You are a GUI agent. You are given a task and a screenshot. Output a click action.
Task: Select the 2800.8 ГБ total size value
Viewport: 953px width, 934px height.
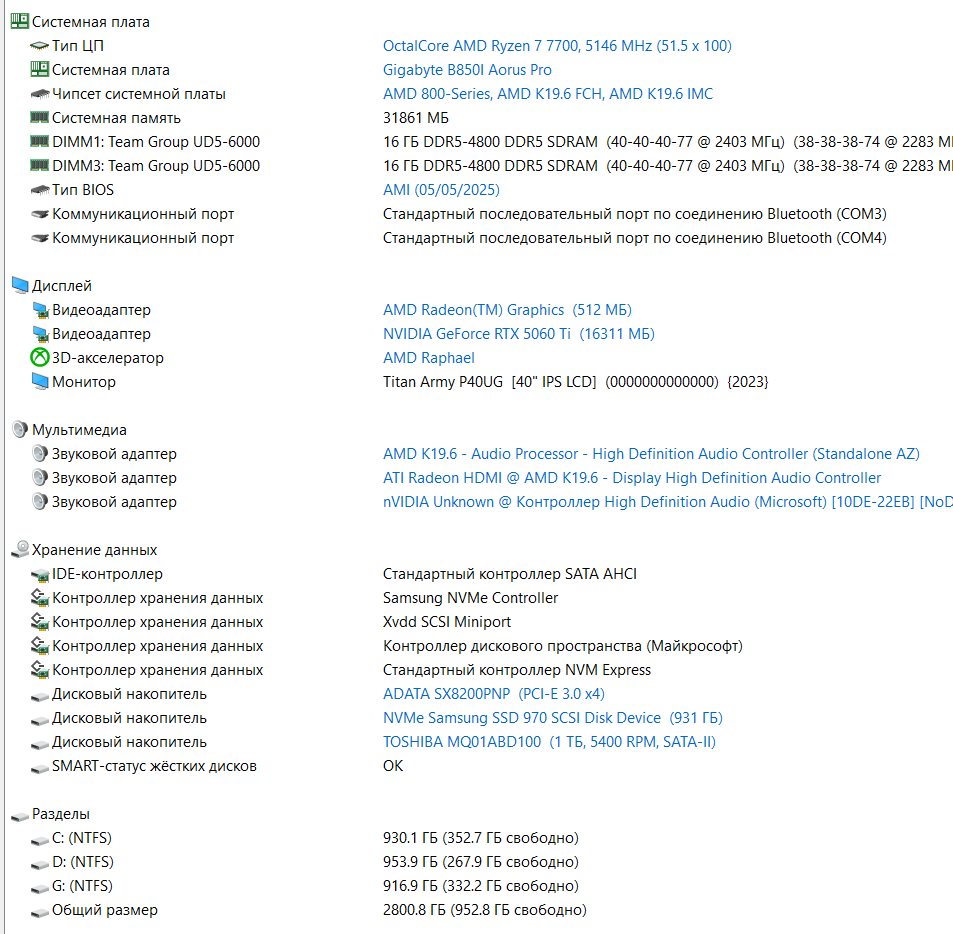click(484, 910)
